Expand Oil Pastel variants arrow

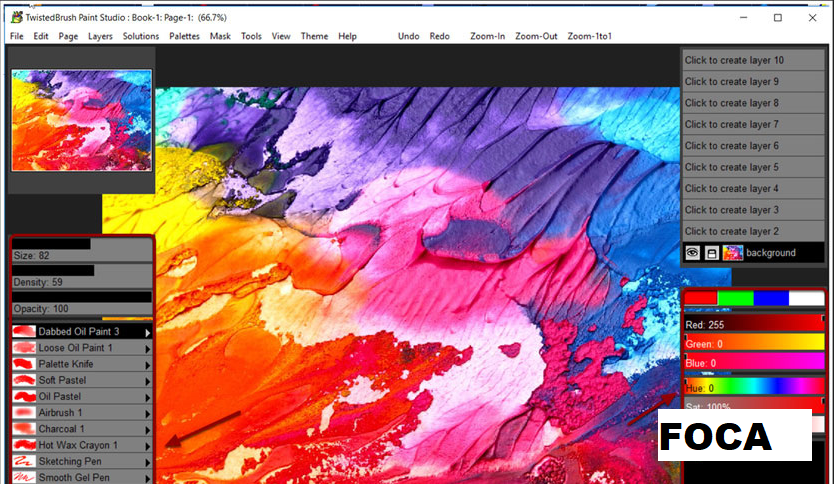(148, 398)
